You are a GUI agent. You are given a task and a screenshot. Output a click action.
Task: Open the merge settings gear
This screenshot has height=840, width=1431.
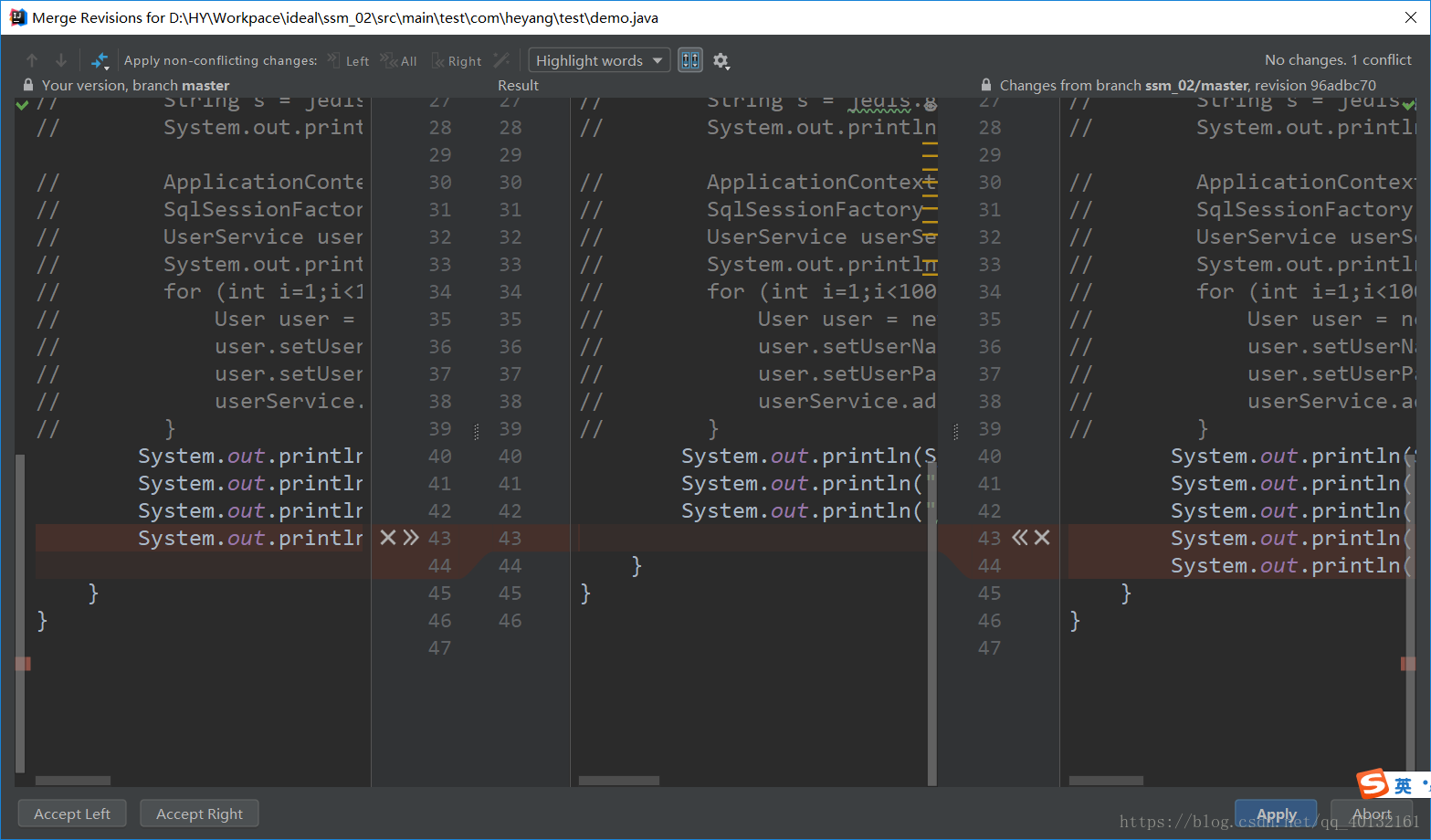point(721,60)
